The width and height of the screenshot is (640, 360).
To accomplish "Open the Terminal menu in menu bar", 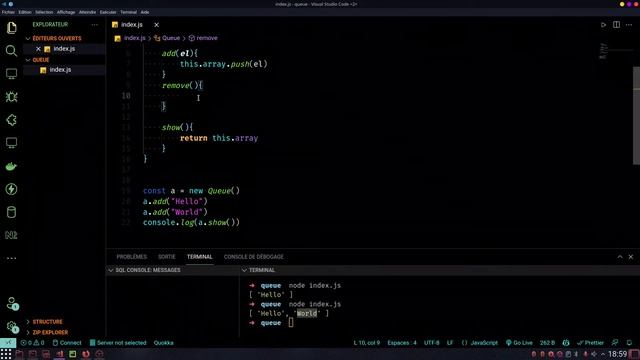I will 129,12.
